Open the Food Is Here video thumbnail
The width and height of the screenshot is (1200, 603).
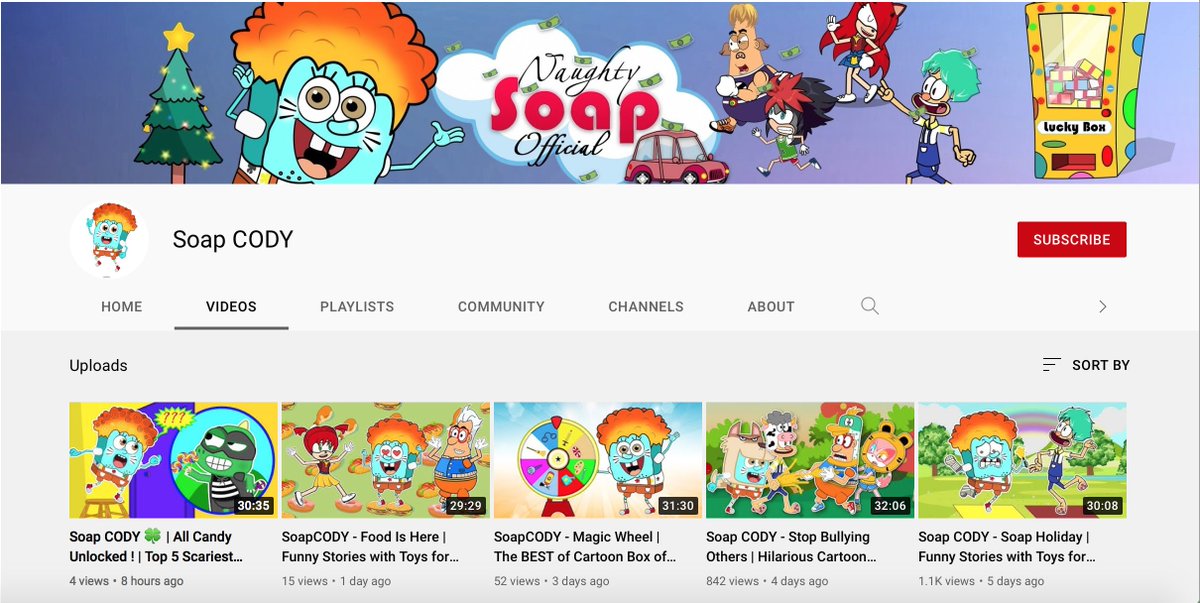[386, 460]
